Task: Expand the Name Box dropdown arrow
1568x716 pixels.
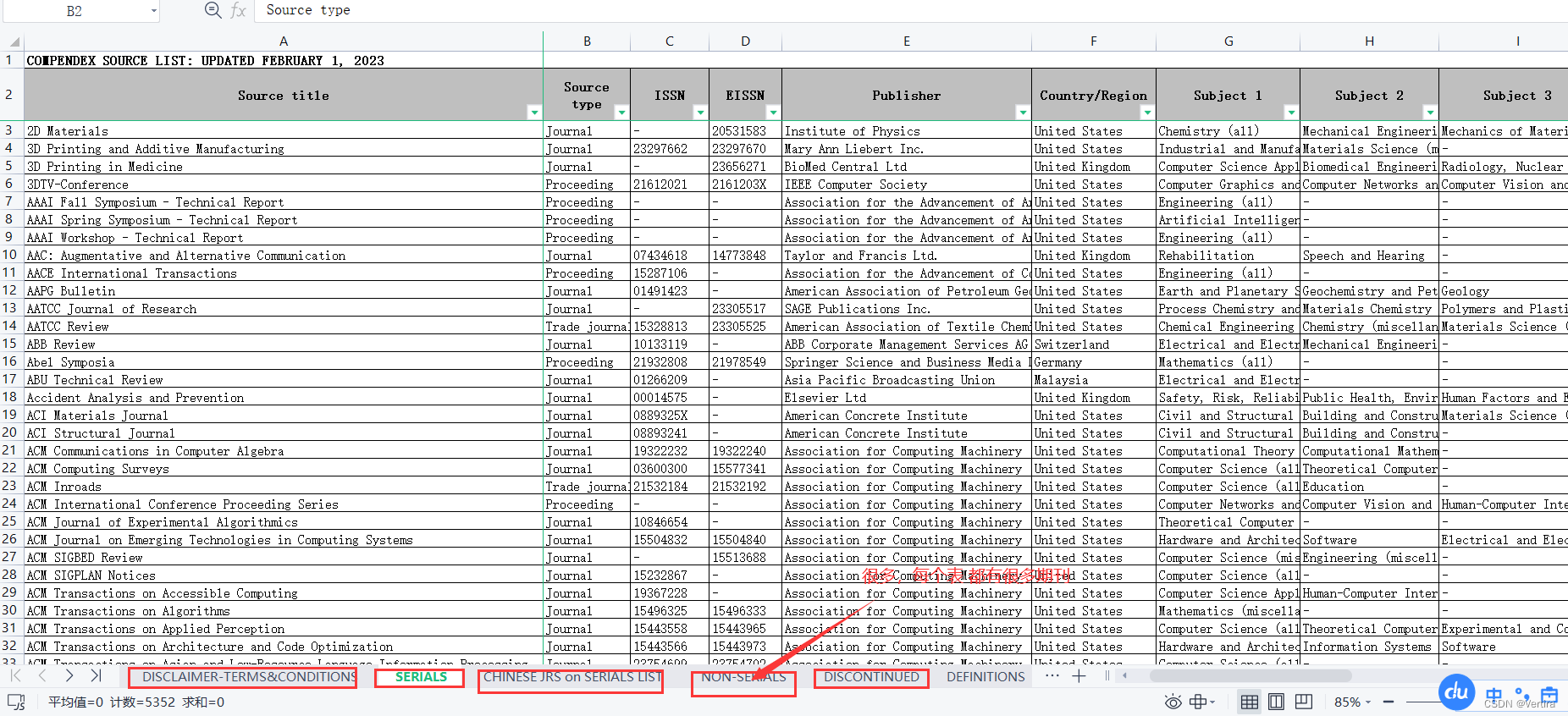Action: (154, 11)
